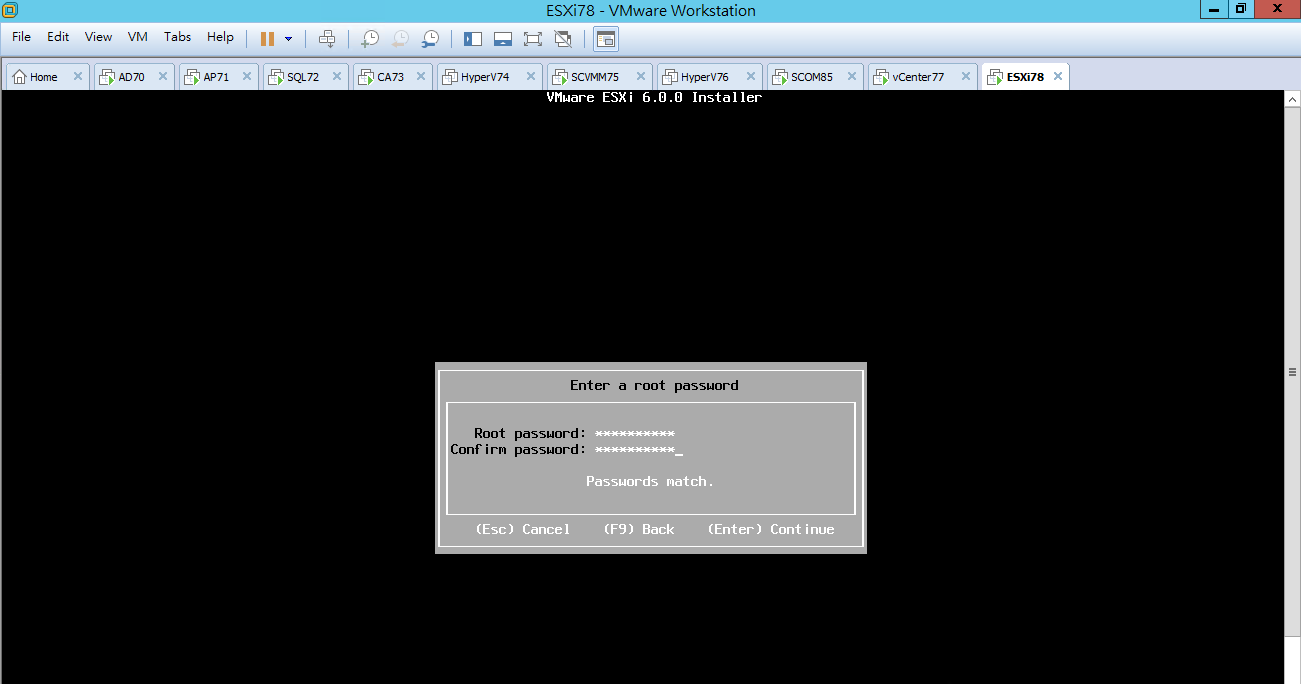Close the ESXi78 tab
The width and height of the screenshot is (1301, 684).
pos(1057,76)
